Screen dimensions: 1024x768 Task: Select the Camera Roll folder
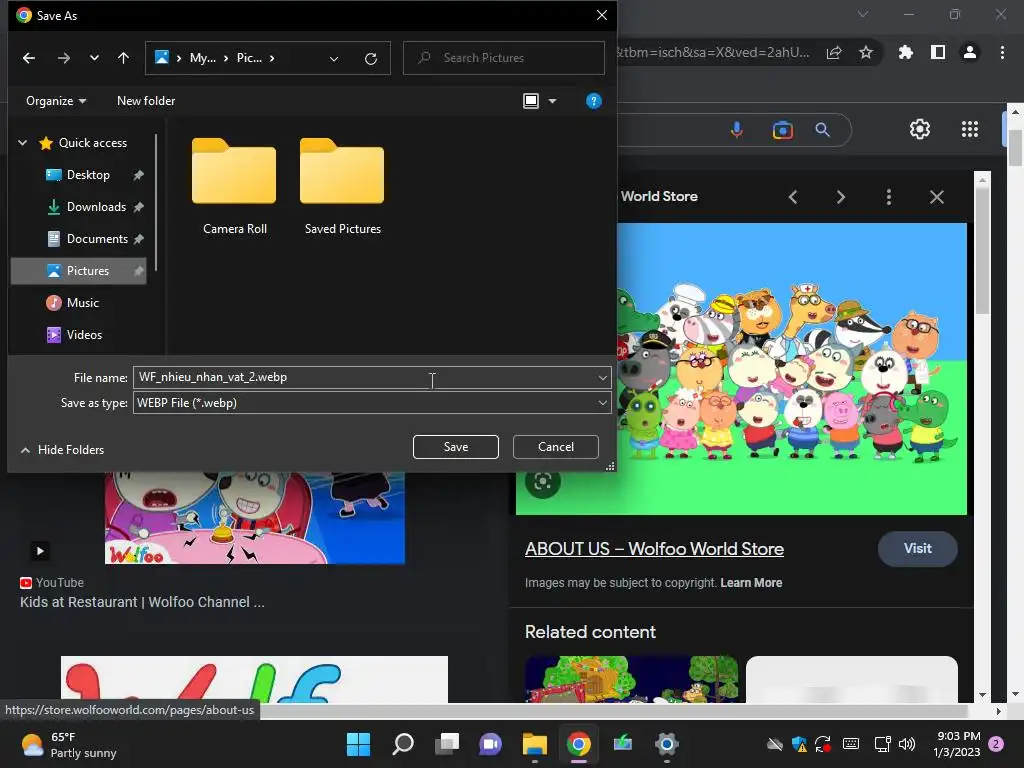click(x=234, y=187)
